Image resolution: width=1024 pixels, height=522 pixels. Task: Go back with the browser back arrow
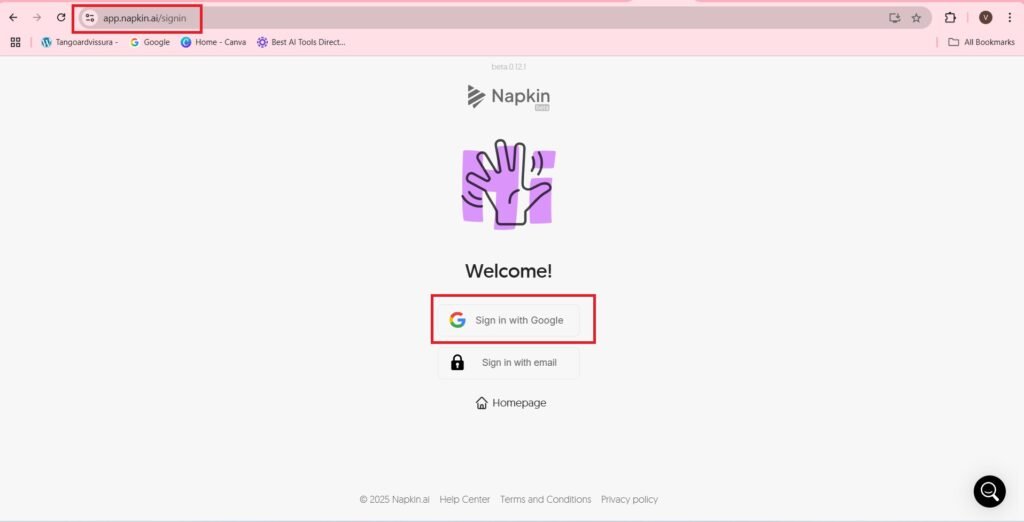coord(13,18)
